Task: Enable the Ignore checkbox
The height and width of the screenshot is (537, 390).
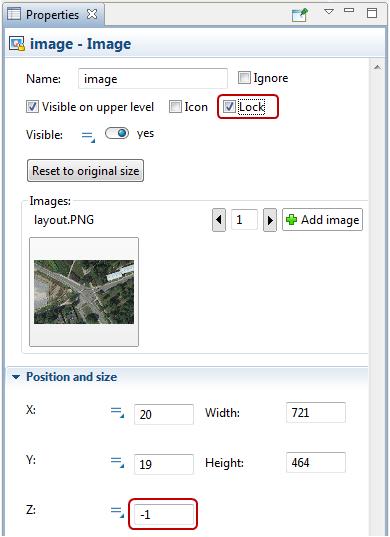Action: (244, 78)
